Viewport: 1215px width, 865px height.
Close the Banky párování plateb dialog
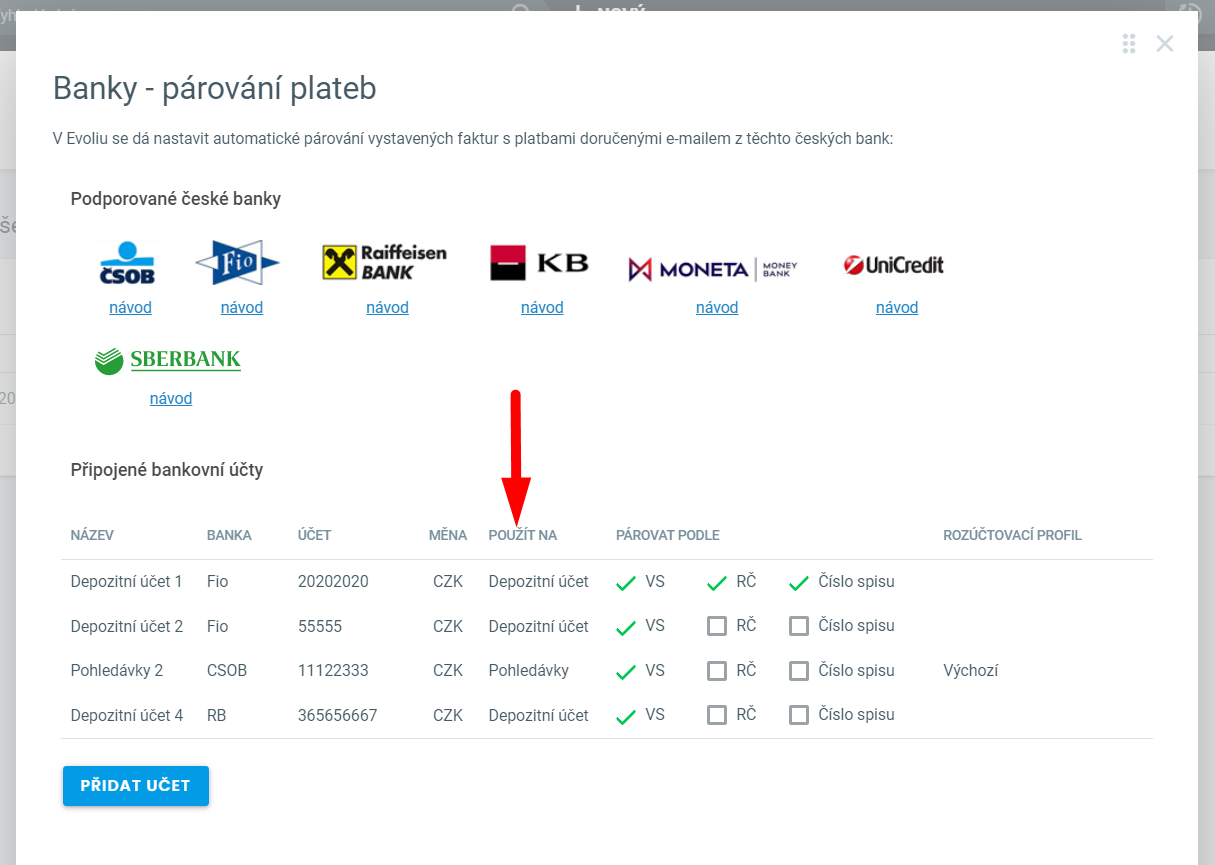tap(1165, 43)
